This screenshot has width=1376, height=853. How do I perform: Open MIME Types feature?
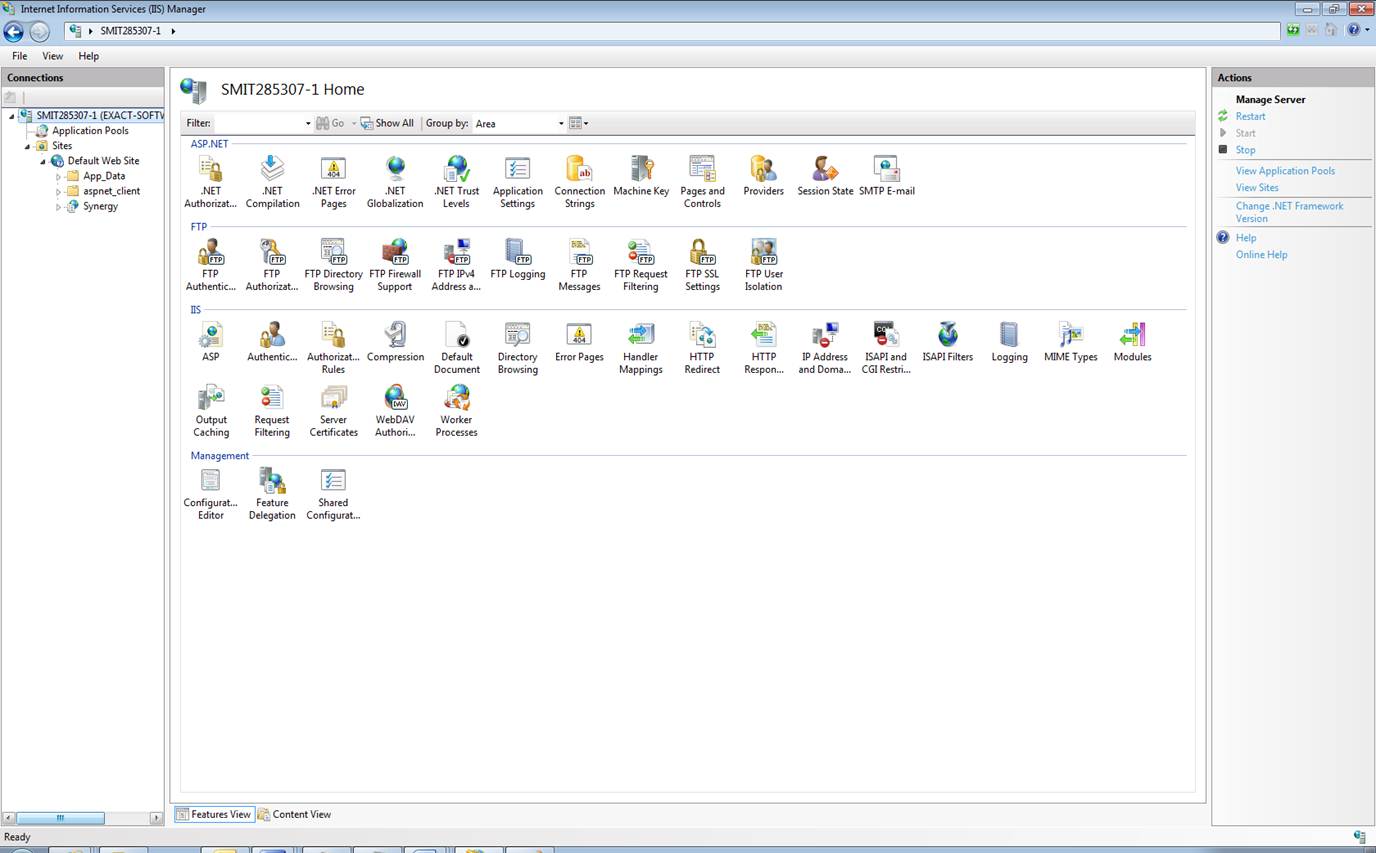pos(1071,342)
